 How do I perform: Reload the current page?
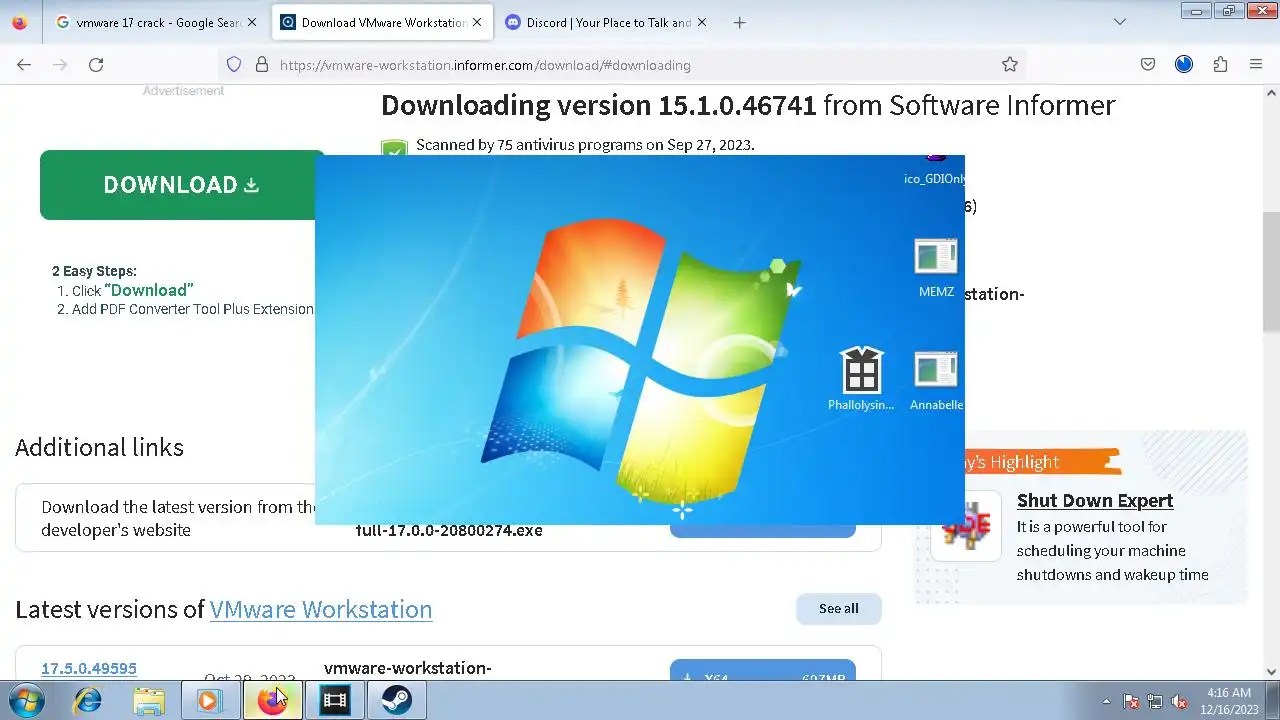(x=96, y=64)
